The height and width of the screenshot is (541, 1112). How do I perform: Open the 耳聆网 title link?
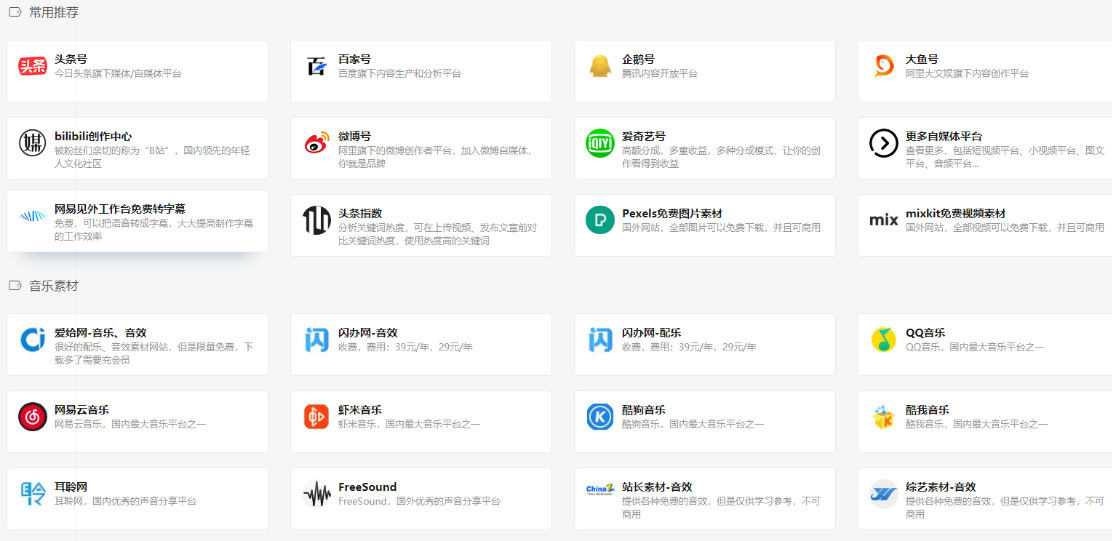(71, 487)
